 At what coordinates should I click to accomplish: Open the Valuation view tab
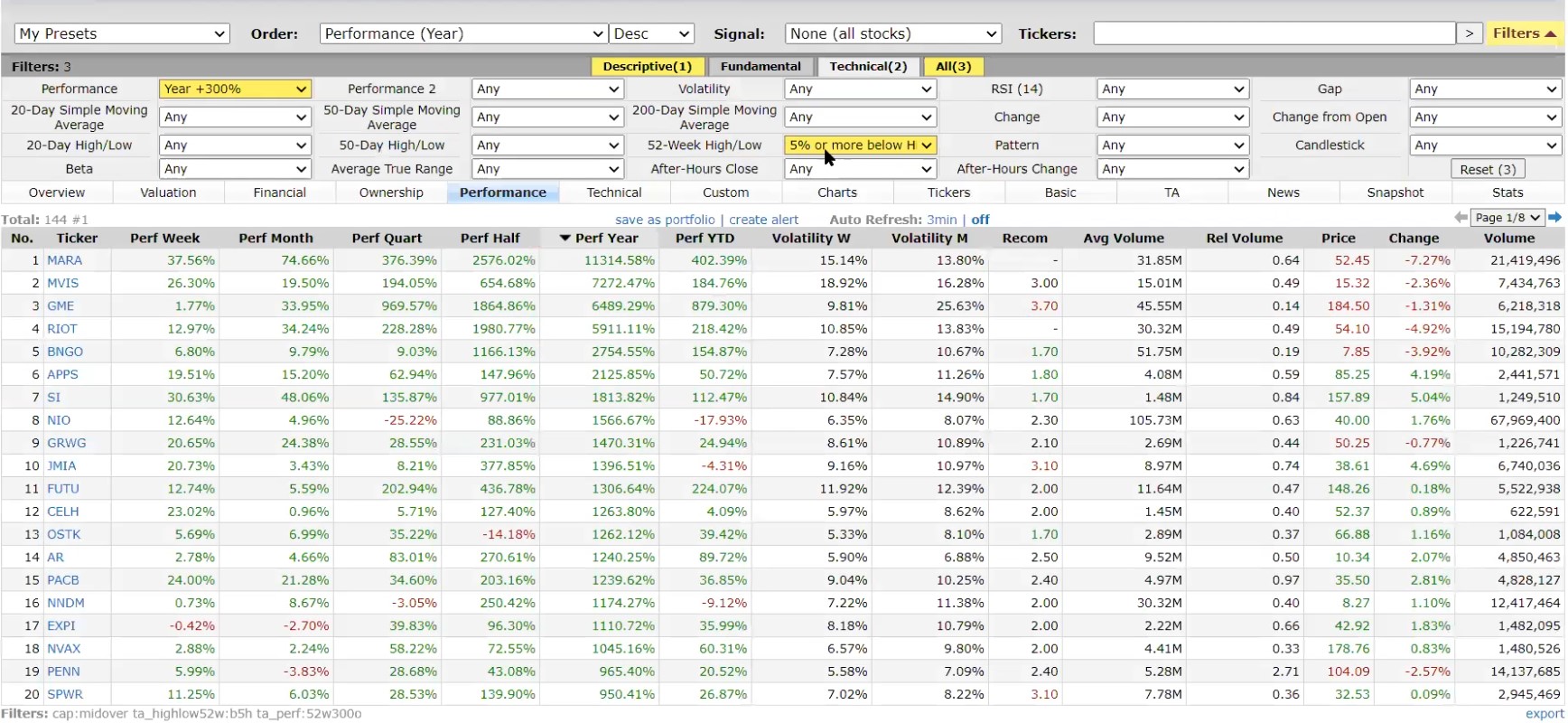click(168, 192)
